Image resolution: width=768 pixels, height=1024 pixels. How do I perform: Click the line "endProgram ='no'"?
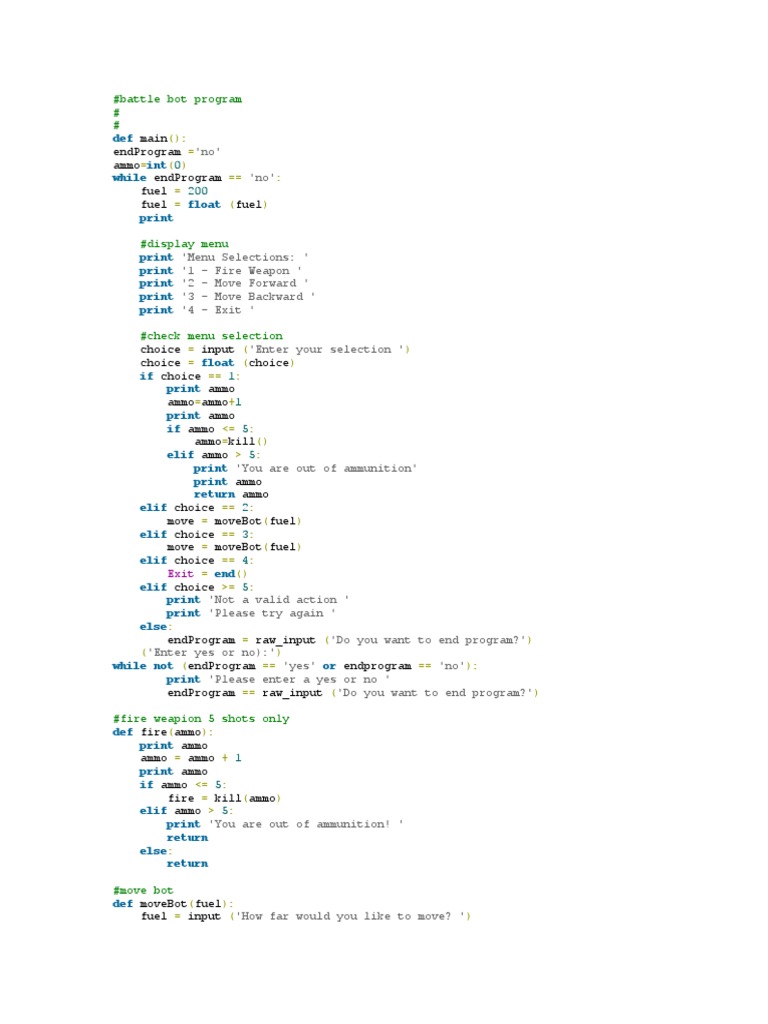[167, 152]
